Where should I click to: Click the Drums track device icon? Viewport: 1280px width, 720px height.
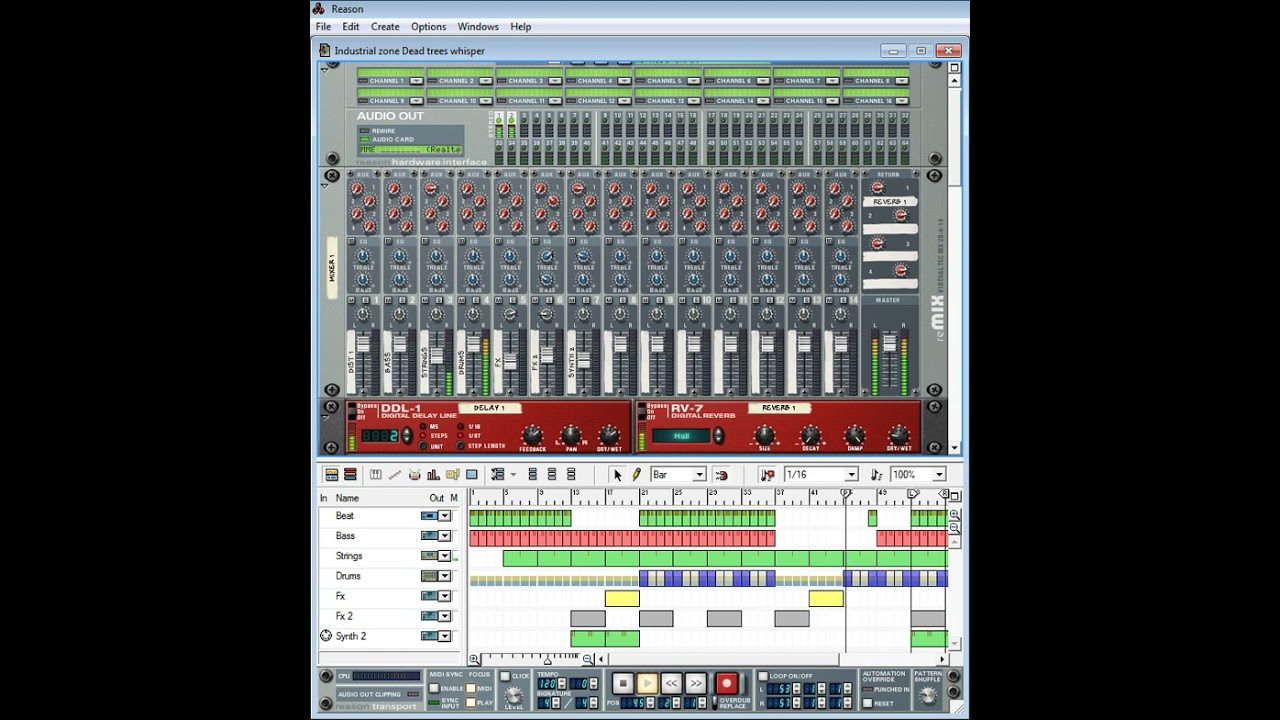(429, 576)
